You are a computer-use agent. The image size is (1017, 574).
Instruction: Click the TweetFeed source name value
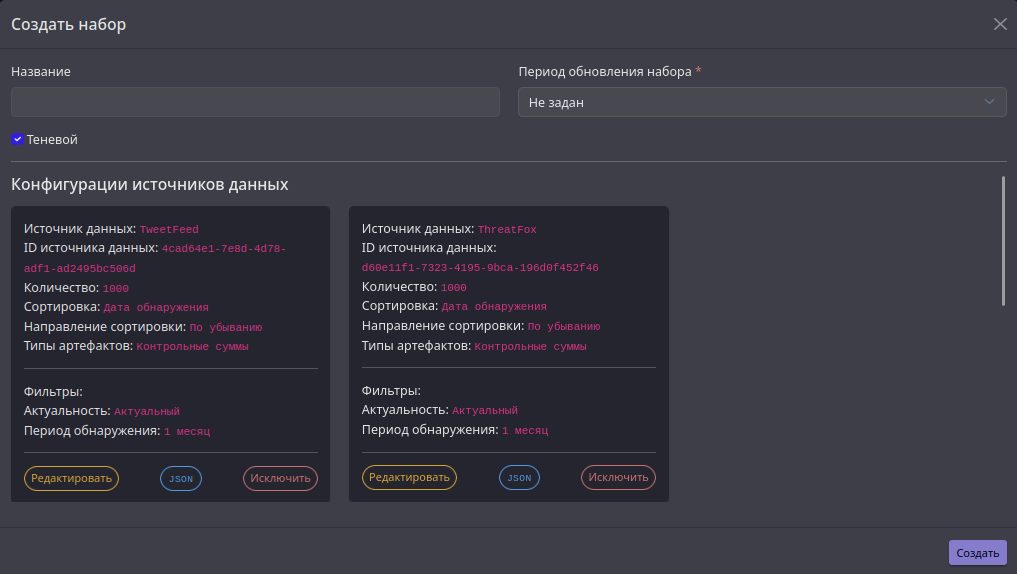pos(169,230)
